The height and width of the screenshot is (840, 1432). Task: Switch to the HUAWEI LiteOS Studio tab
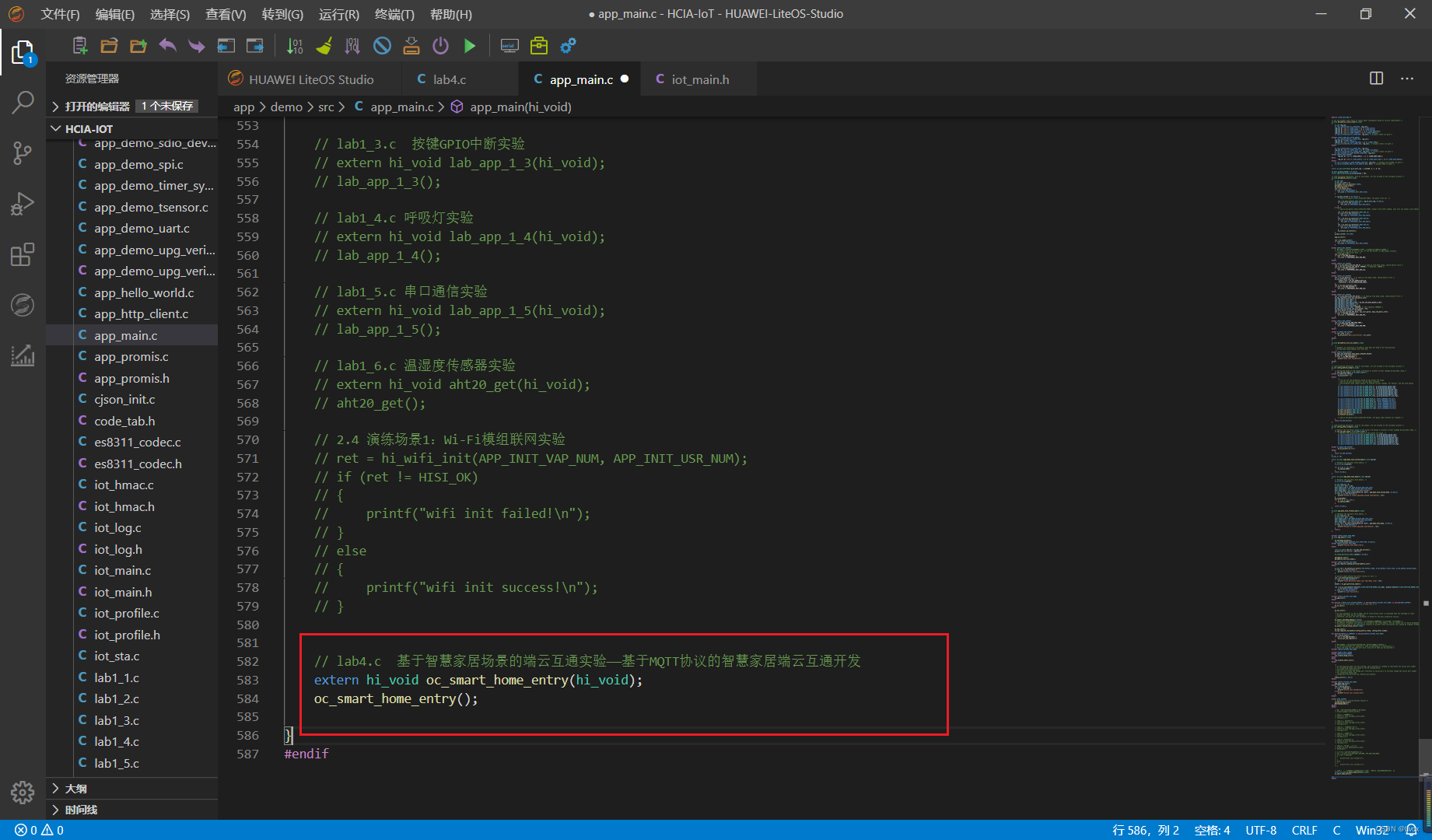tap(310, 79)
